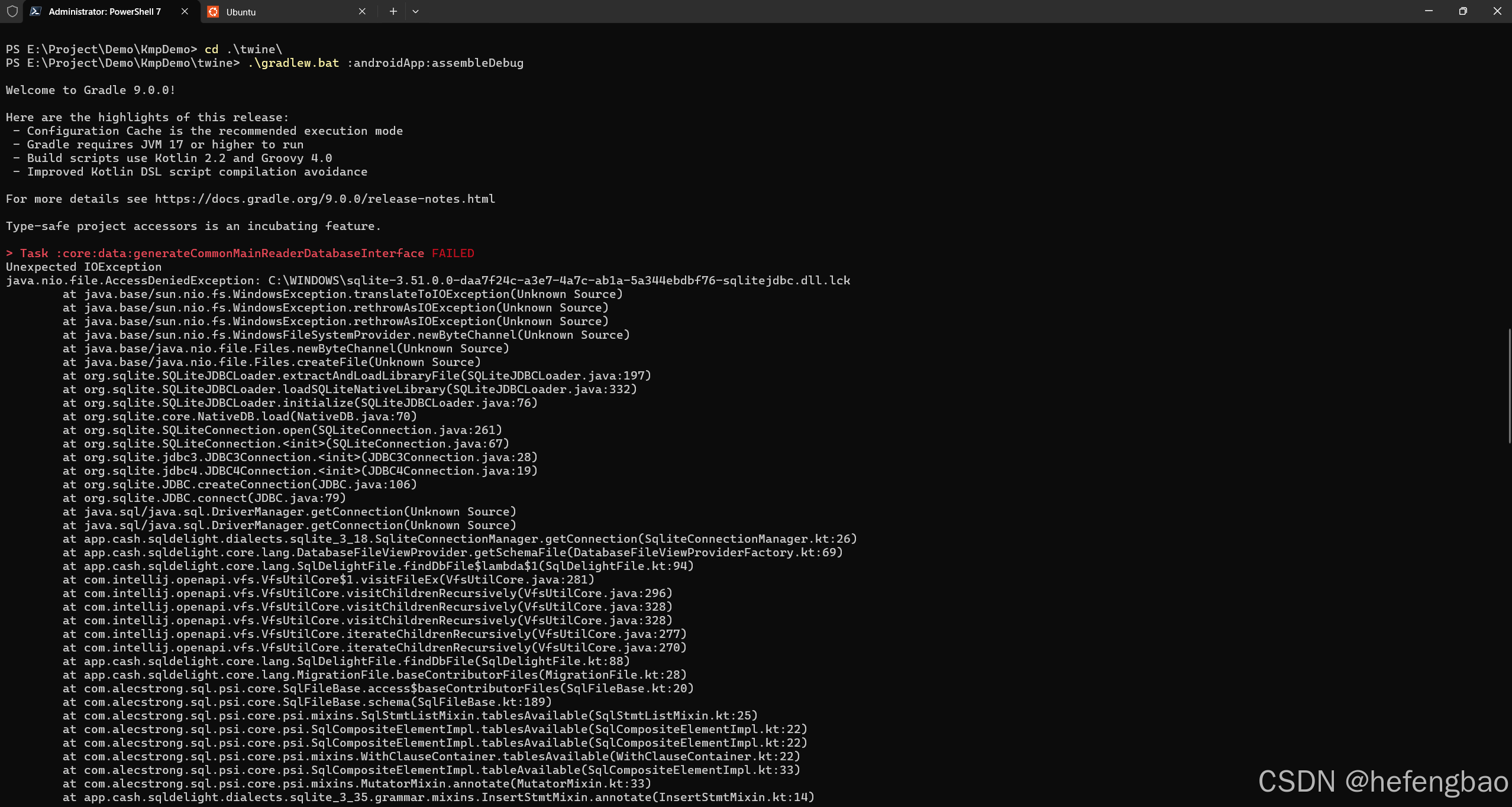Click the close X icon on the Ubuntu tab
The width and height of the screenshot is (1512, 807).
(x=363, y=11)
